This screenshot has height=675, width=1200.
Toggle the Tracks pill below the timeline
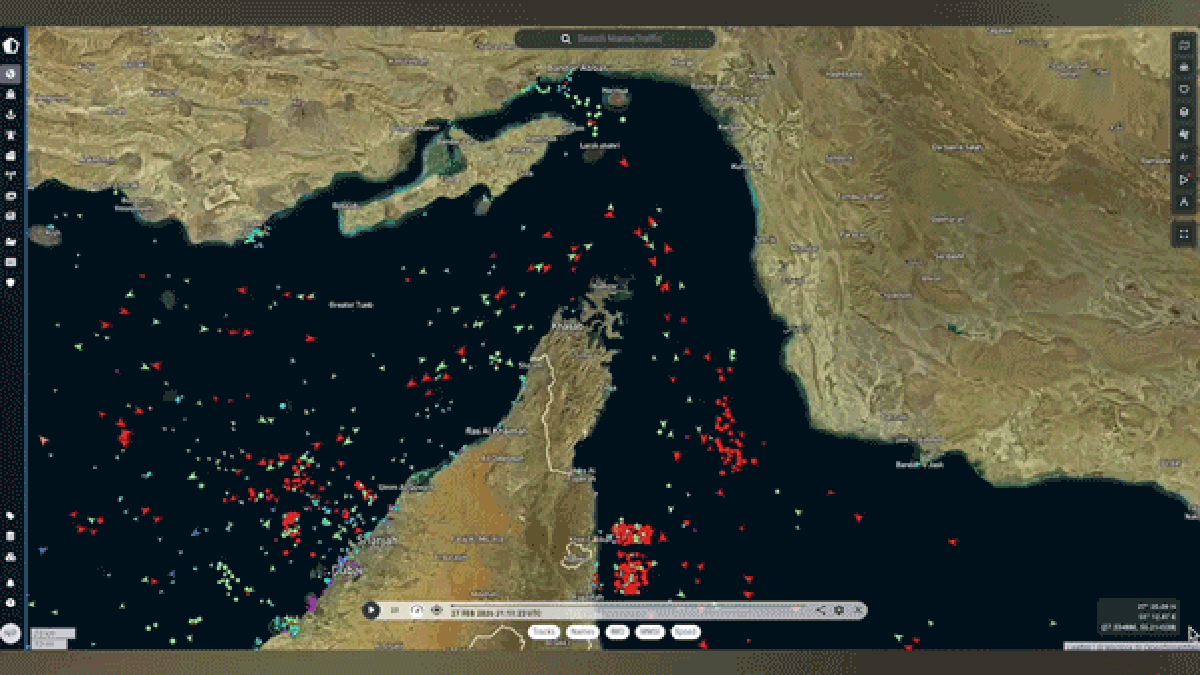pos(545,632)
